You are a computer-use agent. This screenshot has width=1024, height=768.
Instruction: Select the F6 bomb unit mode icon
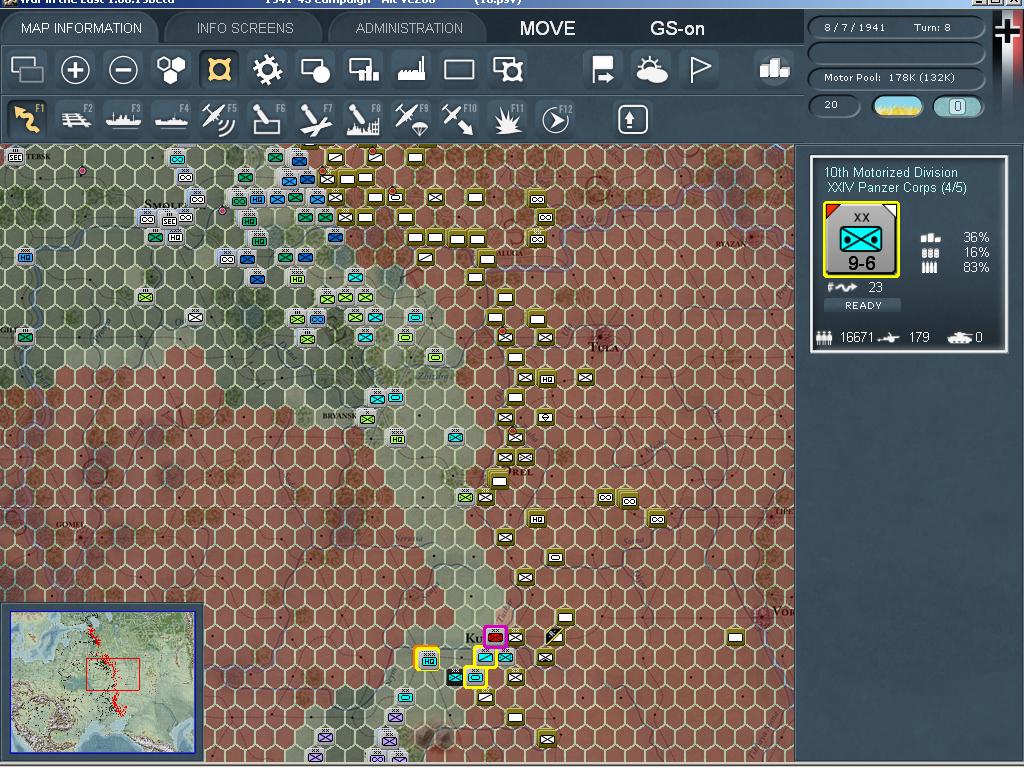[268, 118]
